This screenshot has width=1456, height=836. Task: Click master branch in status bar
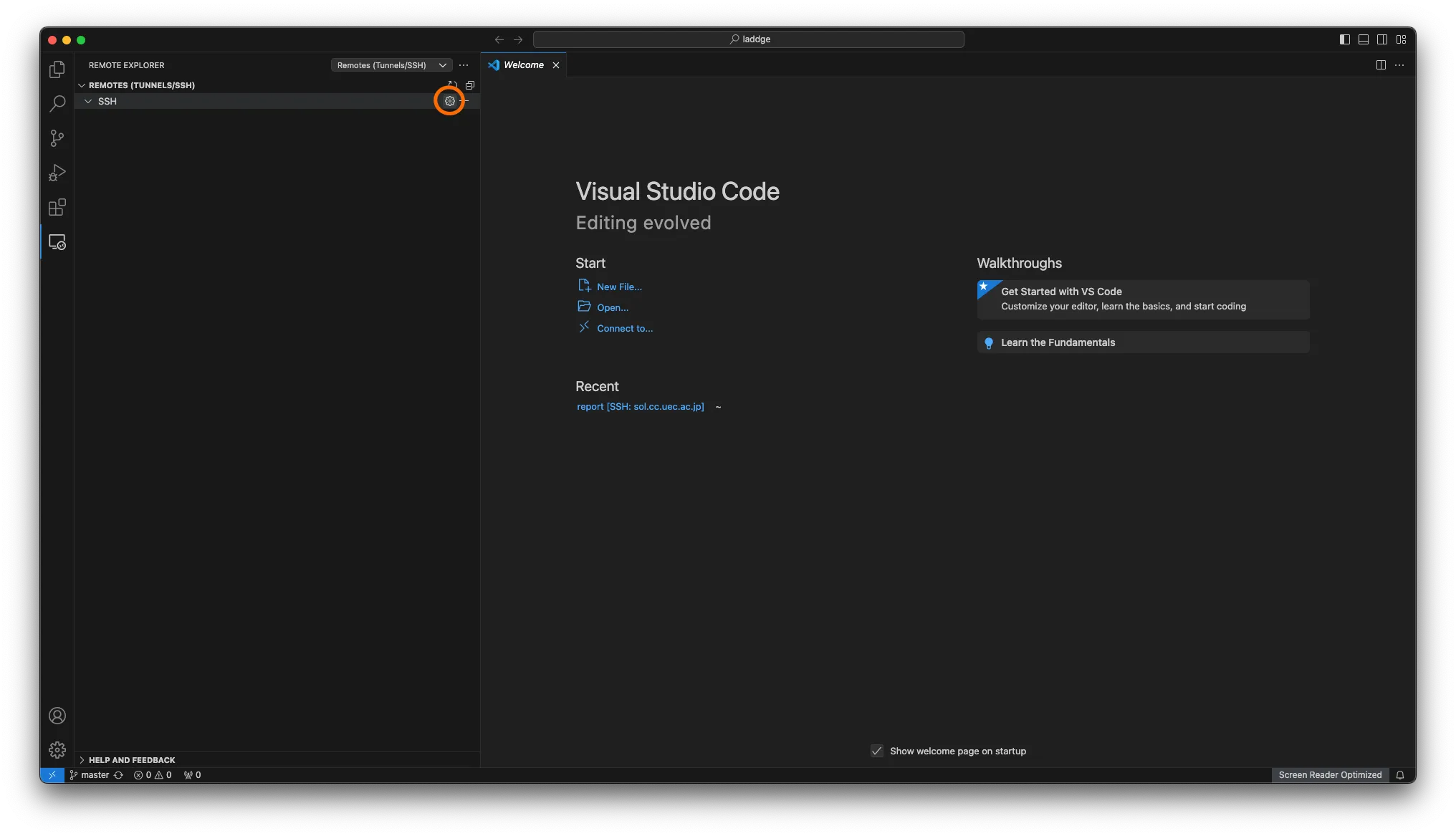(x=90, y=775)
